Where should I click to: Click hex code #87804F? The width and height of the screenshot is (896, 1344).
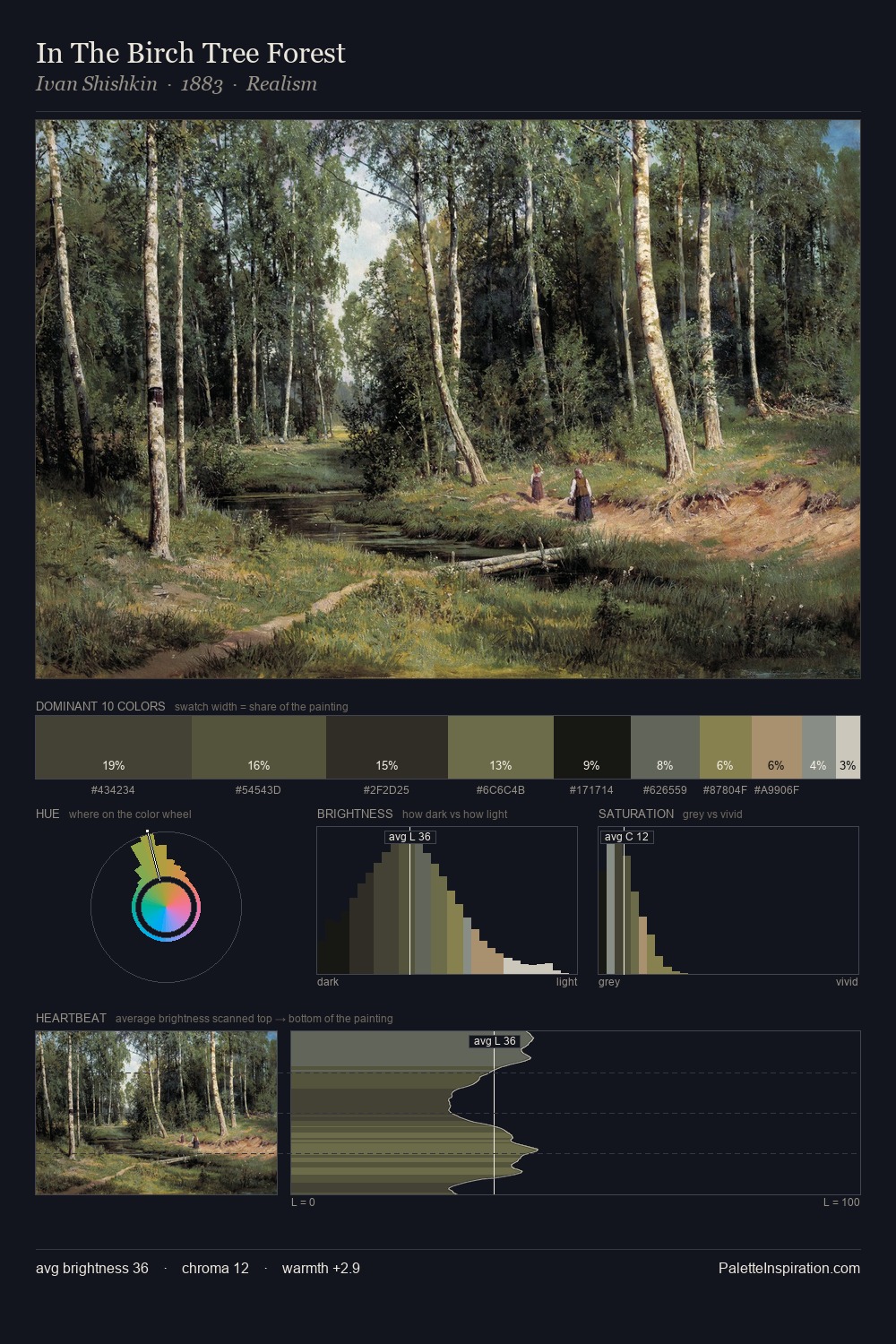point(726,790)
